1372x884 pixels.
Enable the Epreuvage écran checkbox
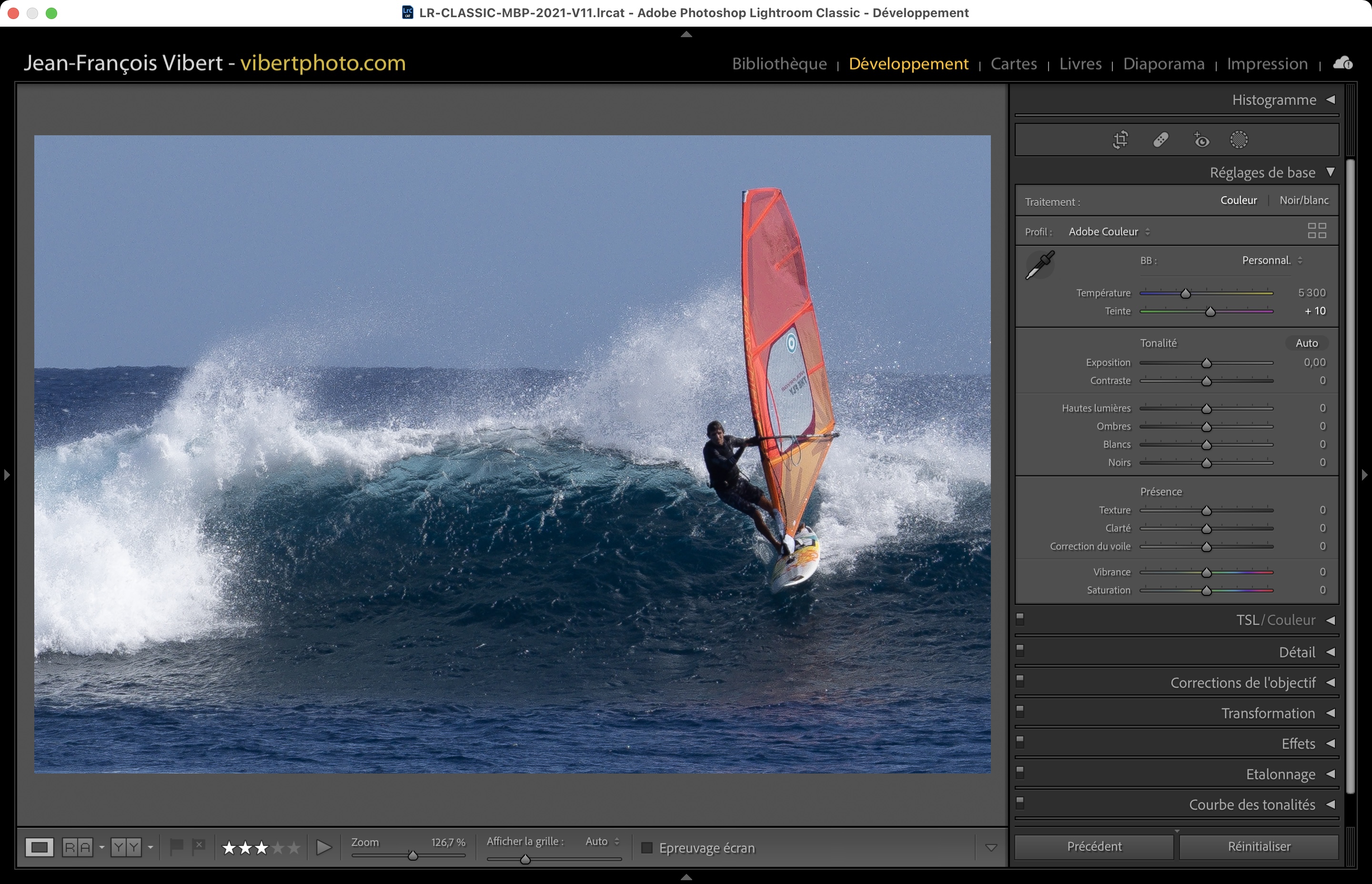pos(647,848)
